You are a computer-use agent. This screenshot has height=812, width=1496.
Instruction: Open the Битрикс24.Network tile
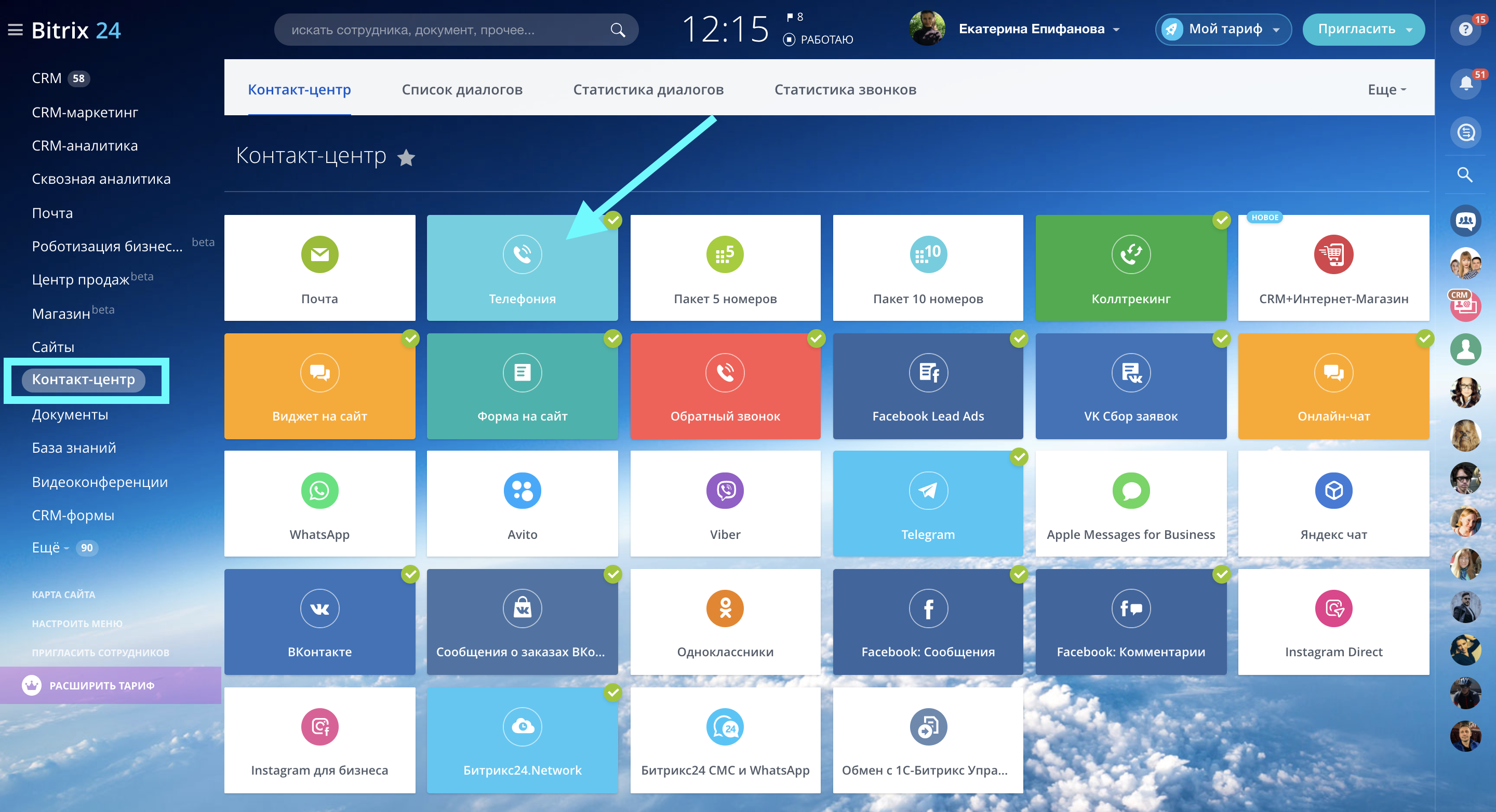[522, 740]
